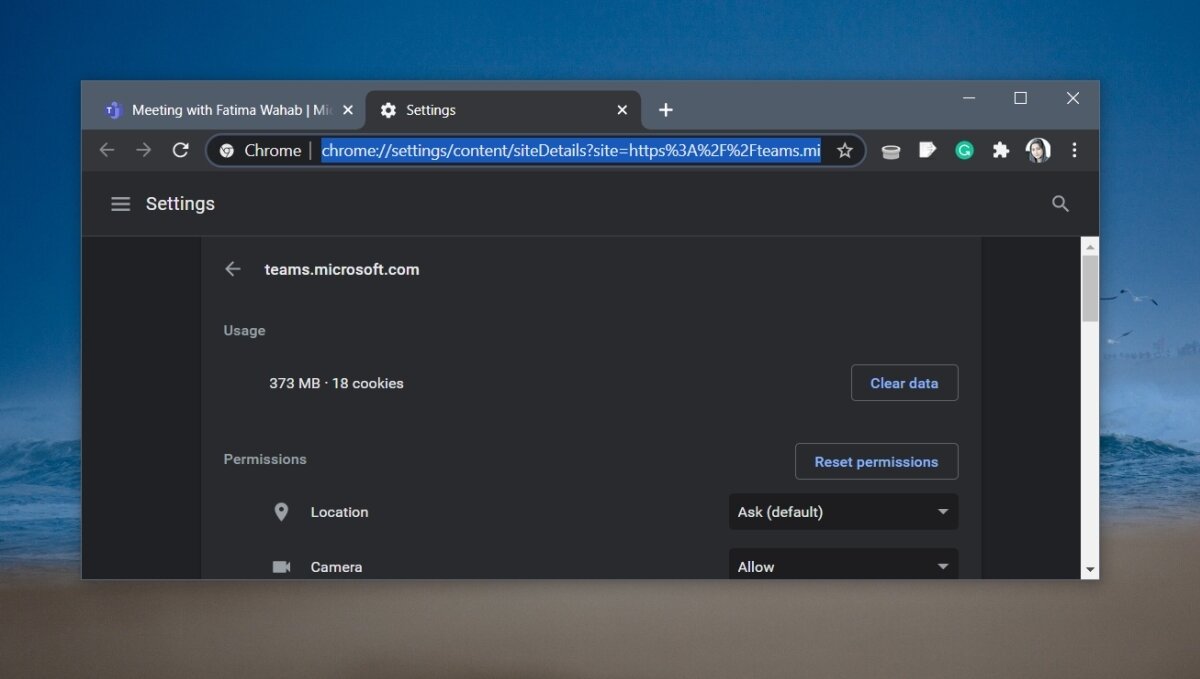Expand the Location permission dropdown
Image resolution: width=1200 pixels, height=679 pixels.
[x=843, y=512]
